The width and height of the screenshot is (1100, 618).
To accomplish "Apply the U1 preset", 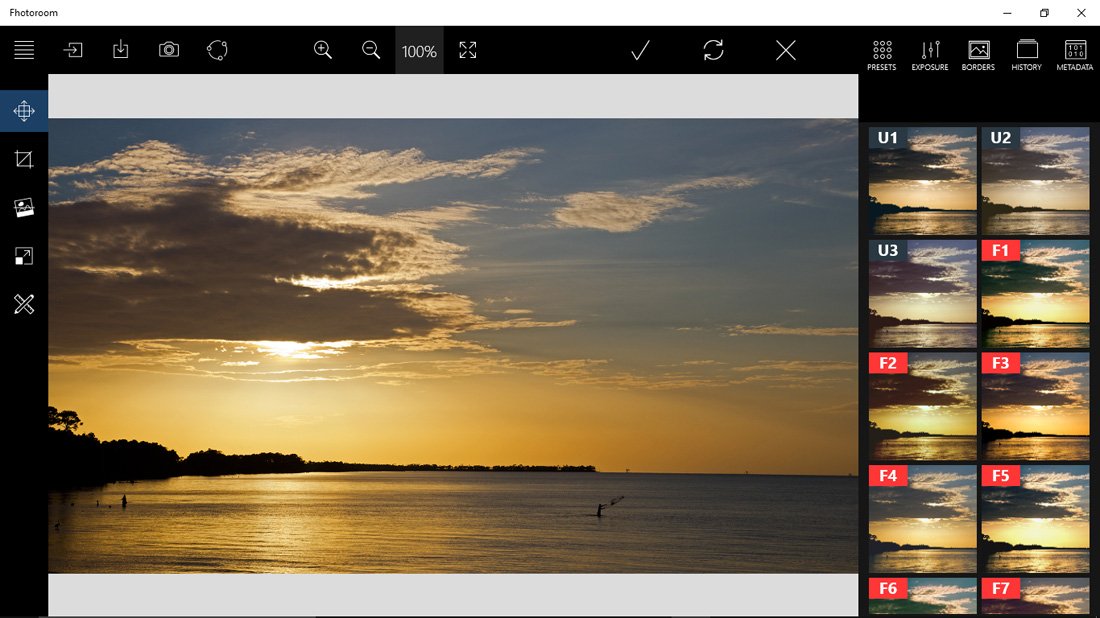I will pos(923,180).
